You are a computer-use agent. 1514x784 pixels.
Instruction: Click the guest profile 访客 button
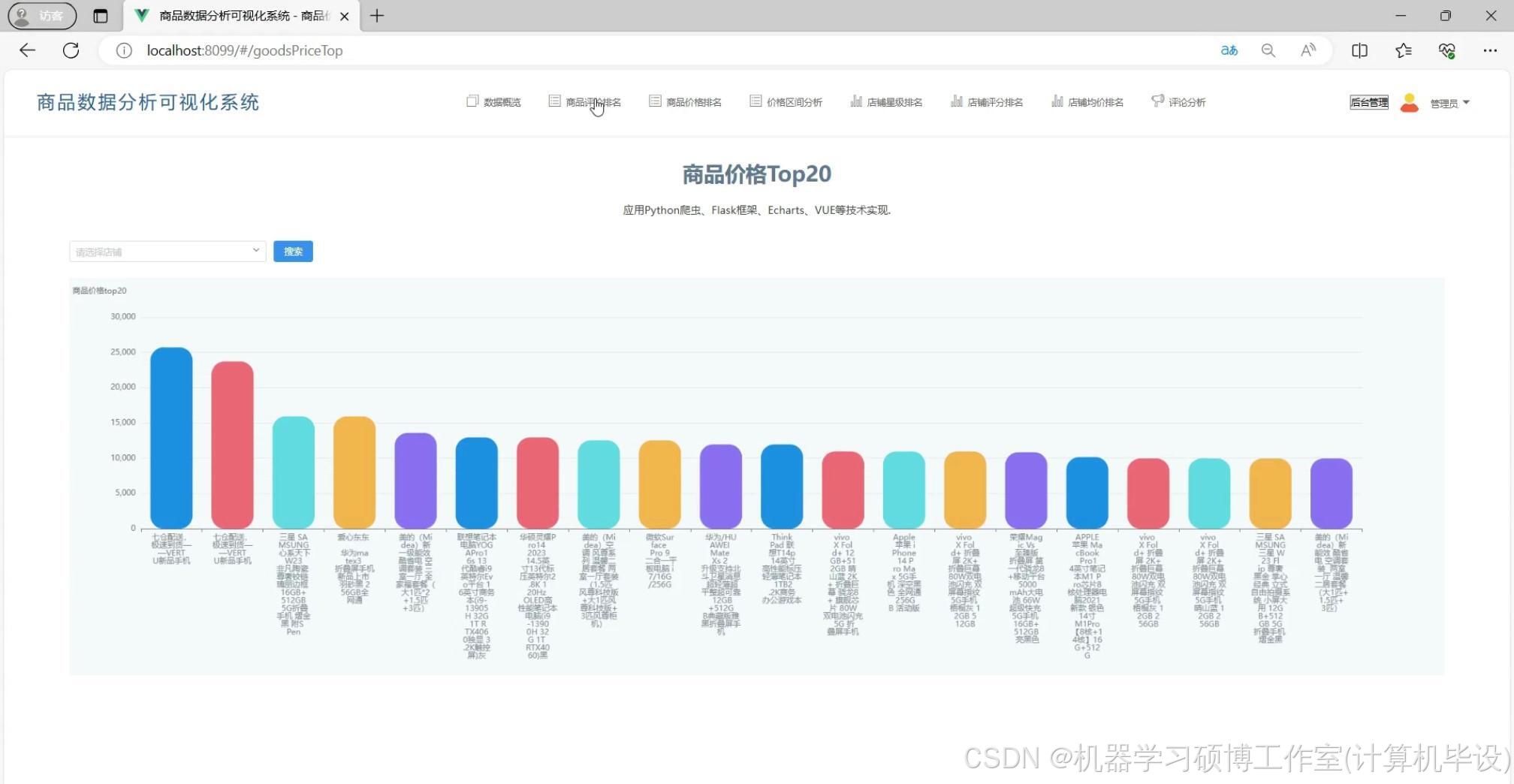pyautogui.click(x=42, y=16)
